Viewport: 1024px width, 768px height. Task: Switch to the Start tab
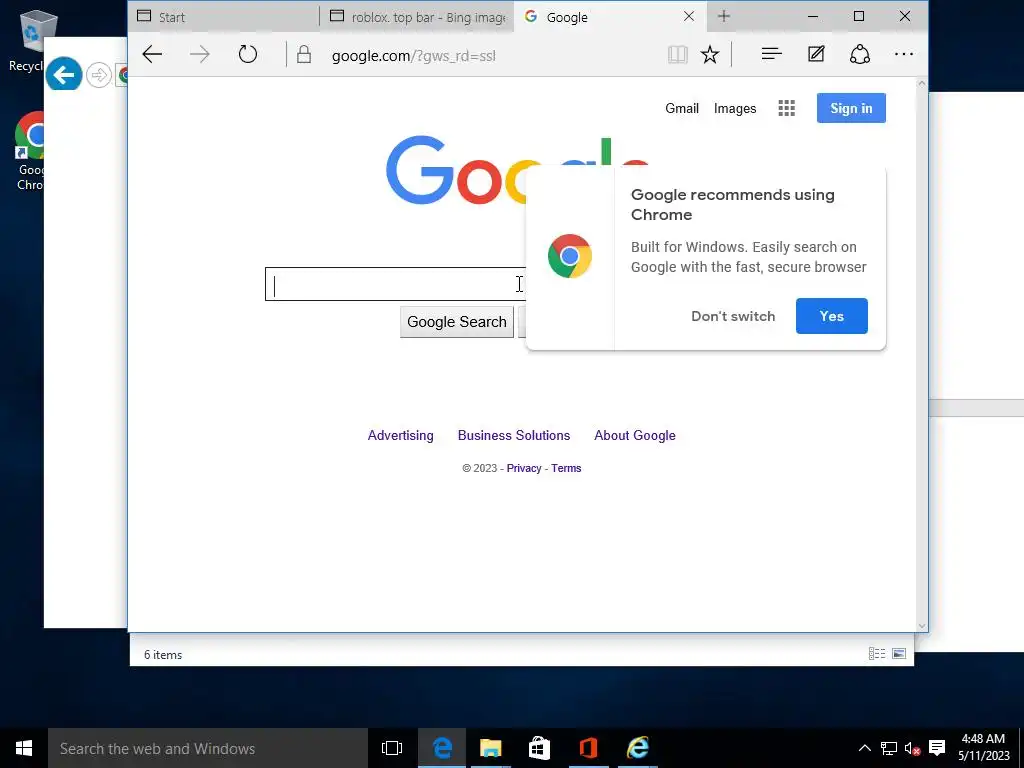[x=224, y=17]
